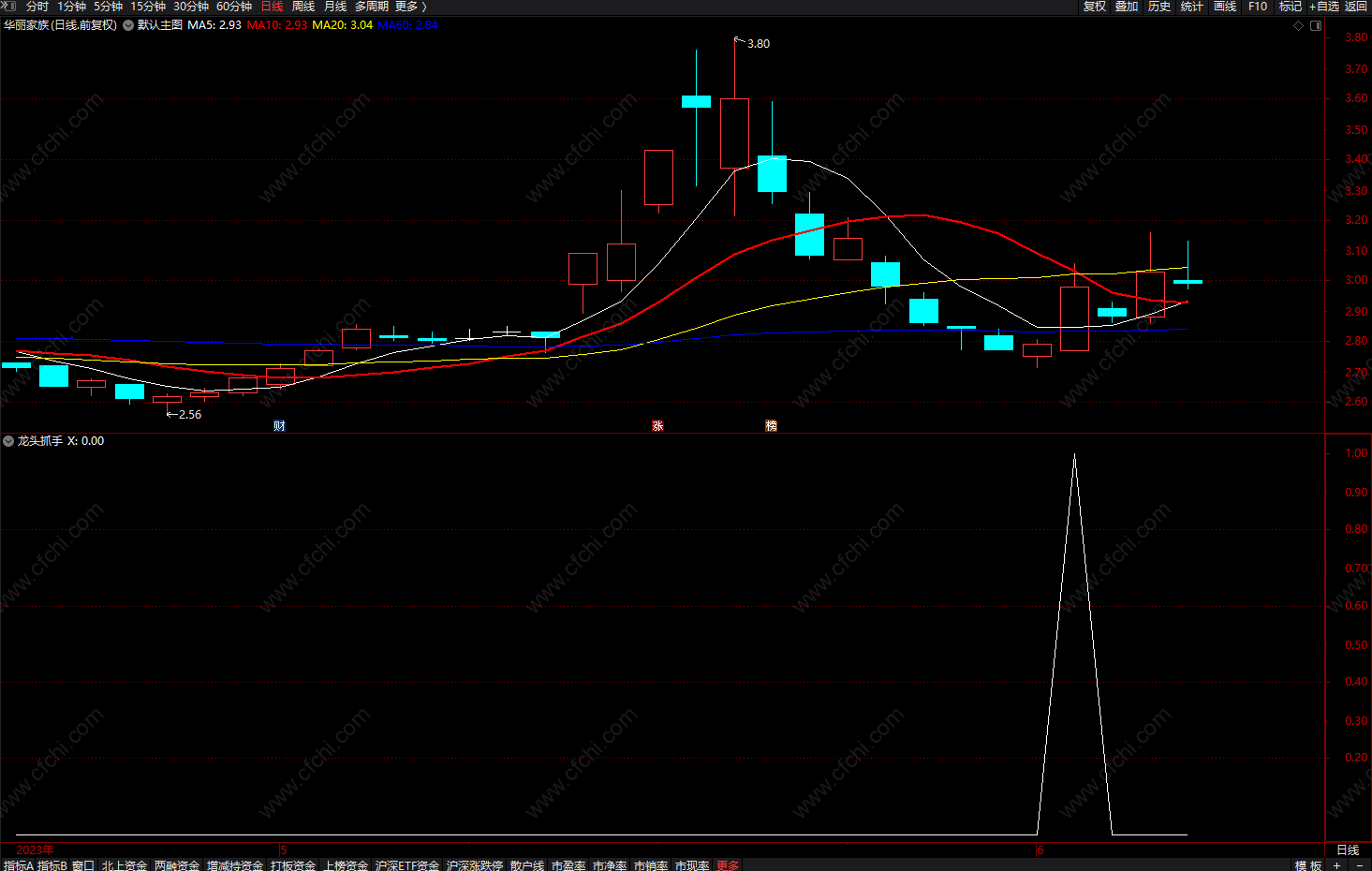This screenshot has width=1372, height=871.
Task: Click the red 涨 marker icon
Action: 657,426
